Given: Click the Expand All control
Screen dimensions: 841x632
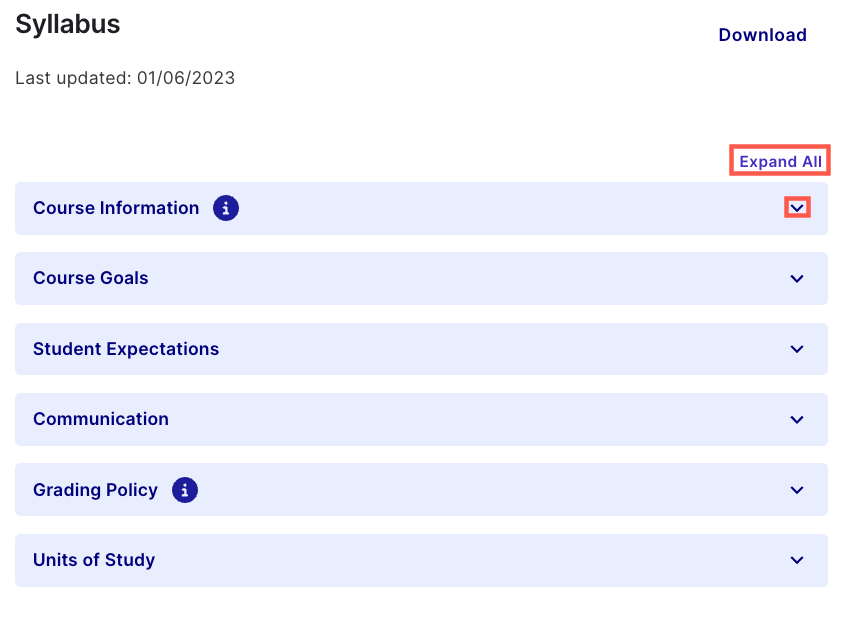Looking at the screenshot, I should coord(779,160).
